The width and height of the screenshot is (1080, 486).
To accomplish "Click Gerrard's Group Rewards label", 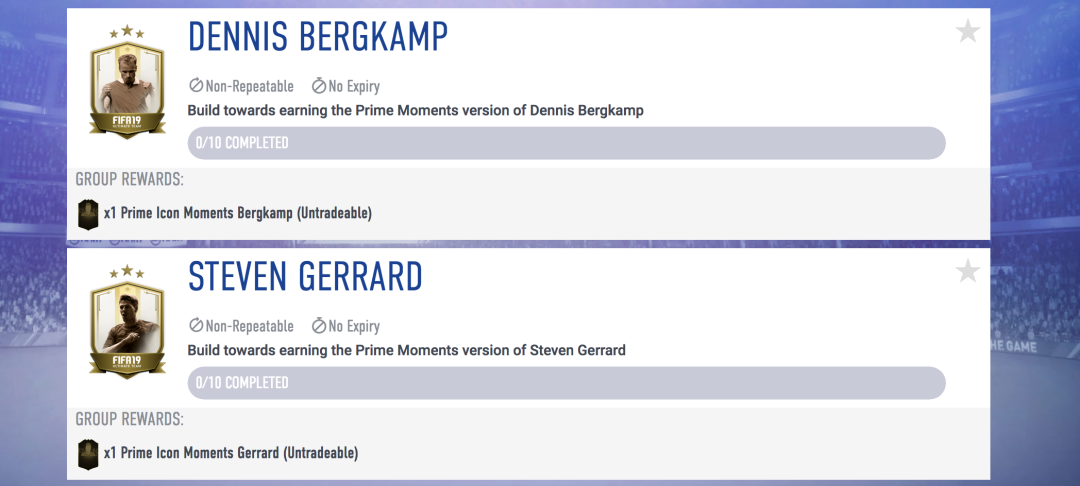I will click(x=129, y=419).
